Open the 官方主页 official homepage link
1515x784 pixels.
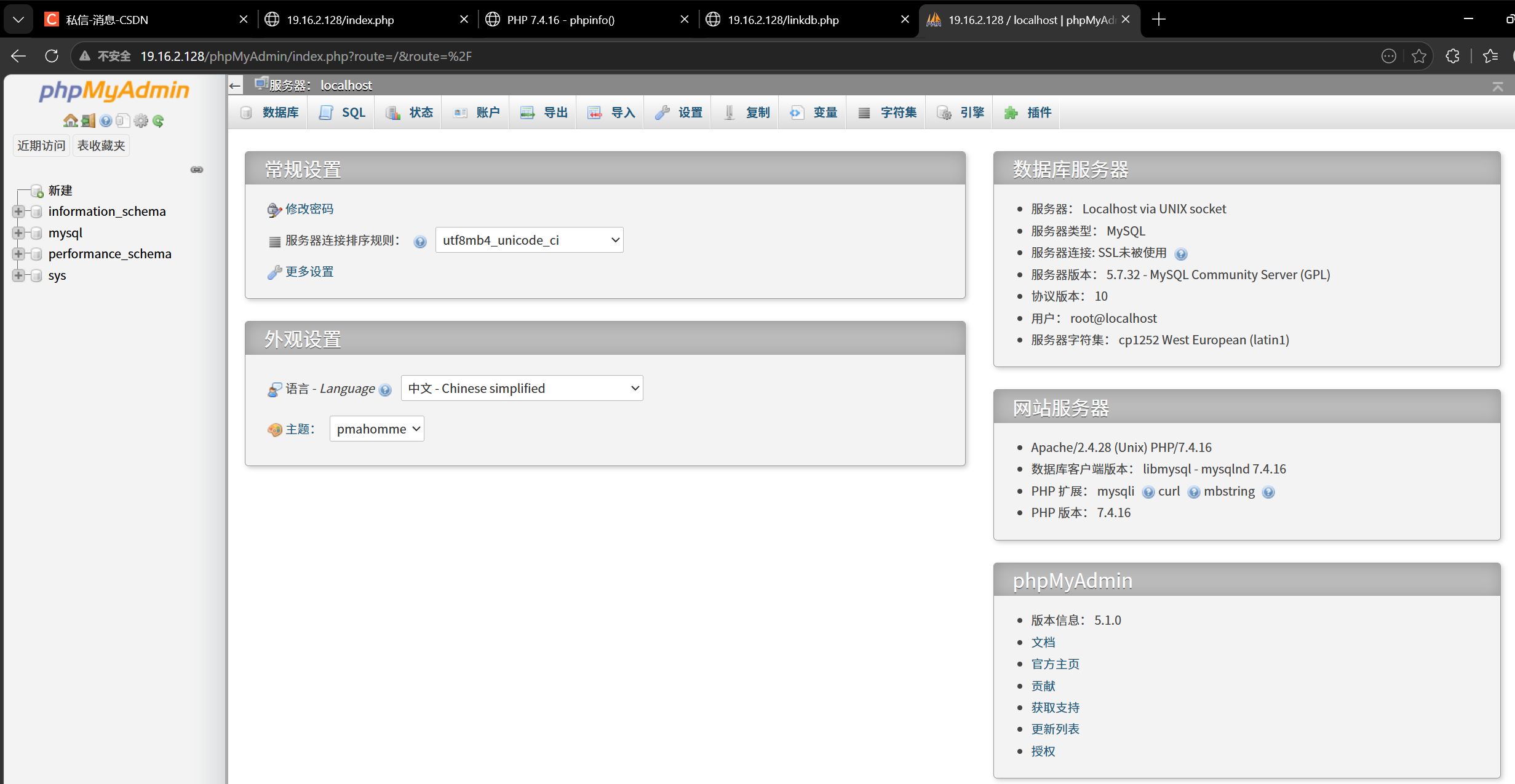coord(1056,664)
